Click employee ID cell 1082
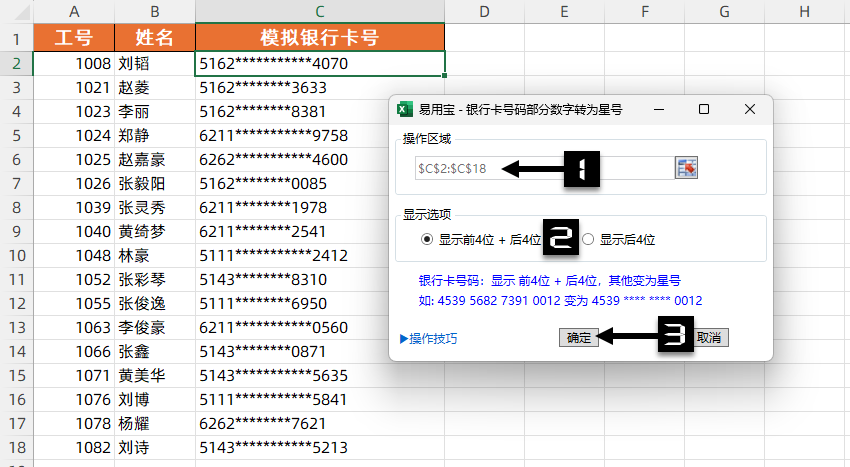Viewport: 850px width, 467px height. [x=74, y=447]
